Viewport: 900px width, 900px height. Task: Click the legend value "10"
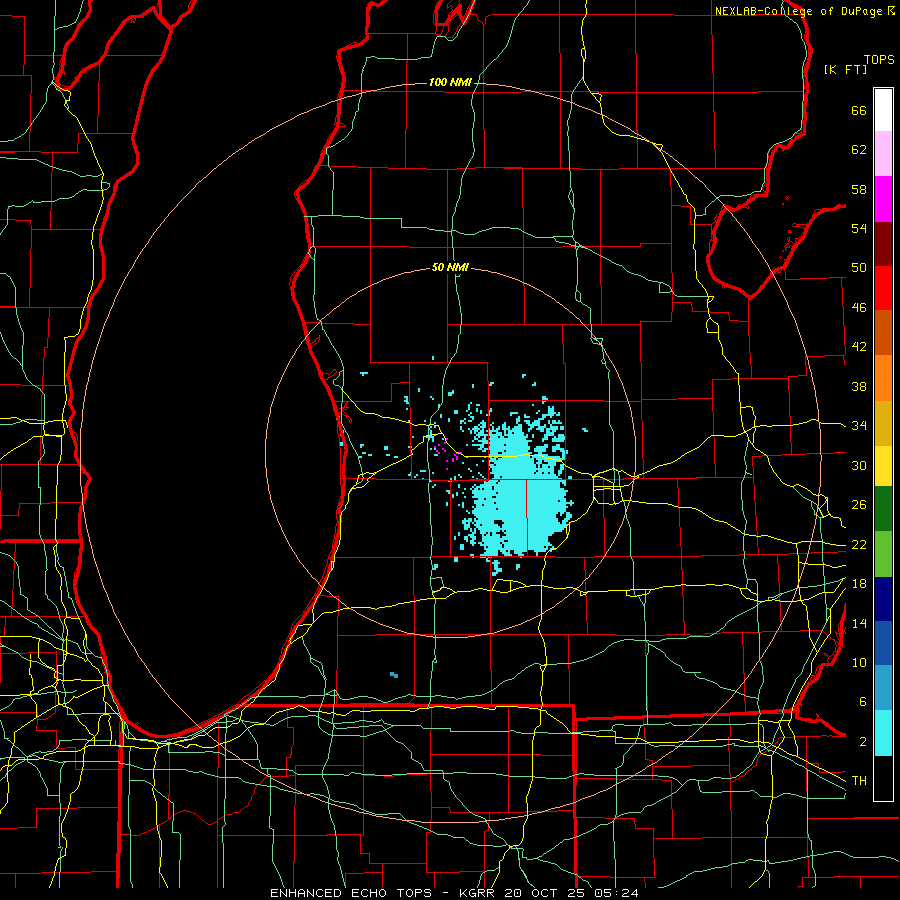coord(859,662)
